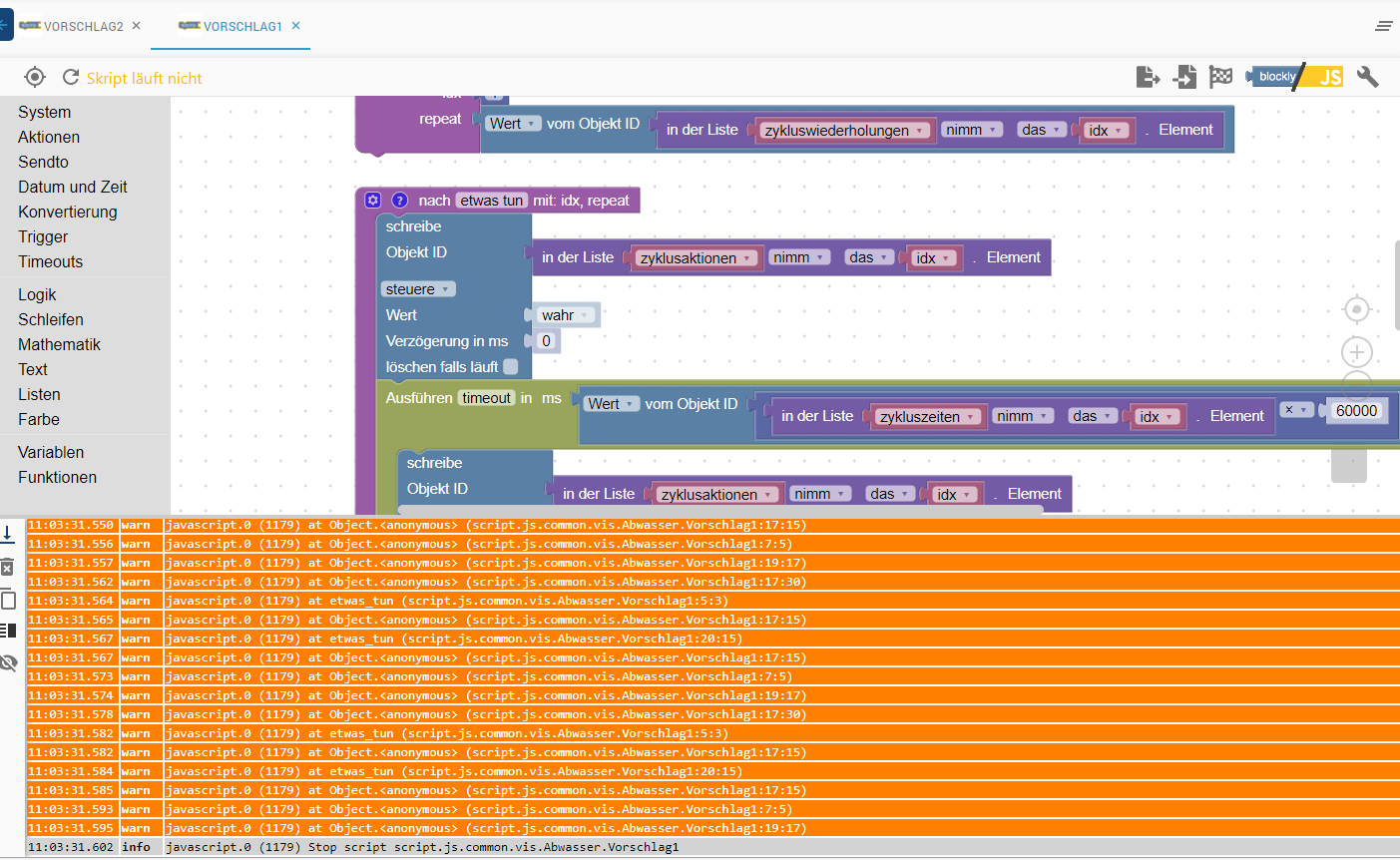This screenshot has width=1400, height=860.
Task: Open the System block category
Action: (45, 112)
